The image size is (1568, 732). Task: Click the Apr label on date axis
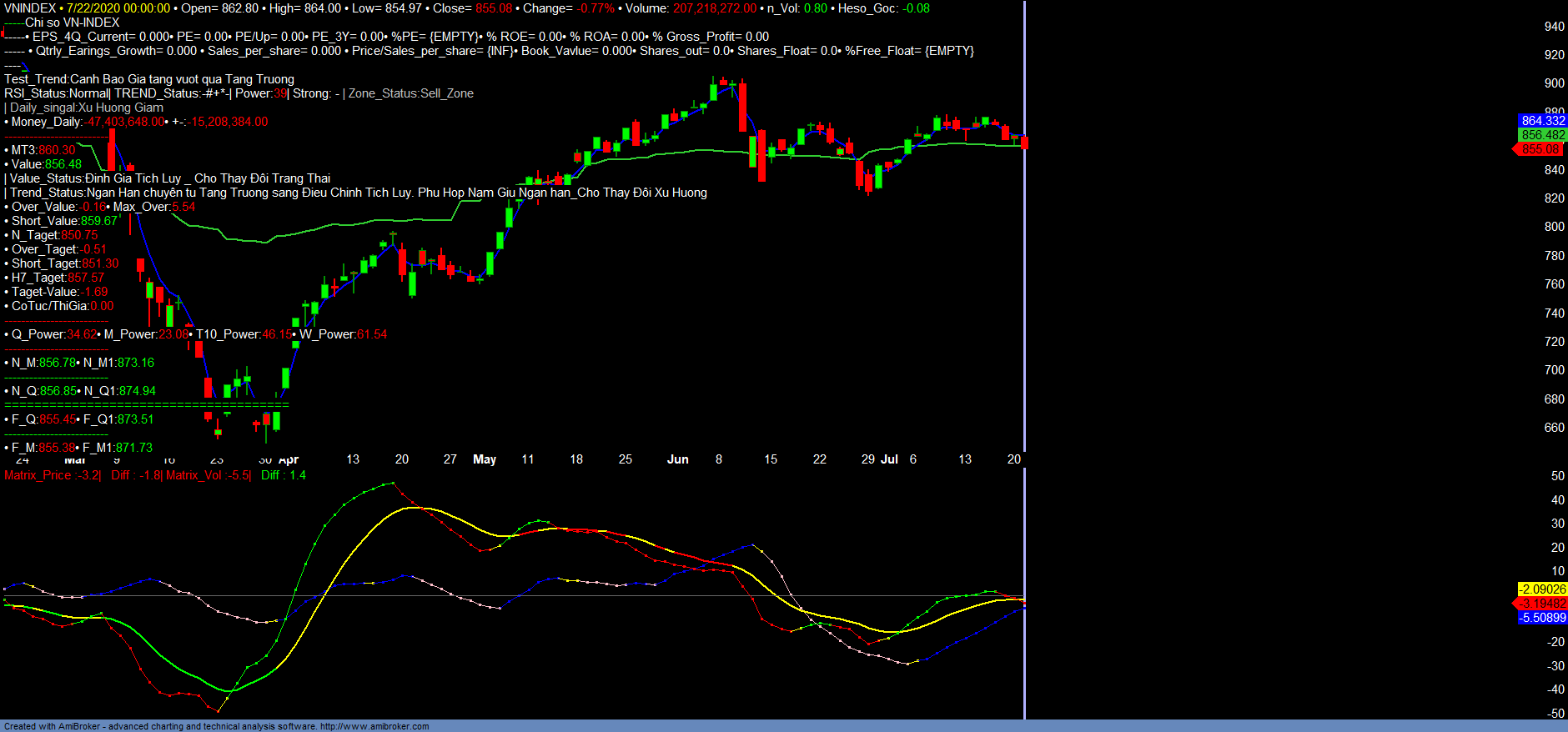point(289,460)
